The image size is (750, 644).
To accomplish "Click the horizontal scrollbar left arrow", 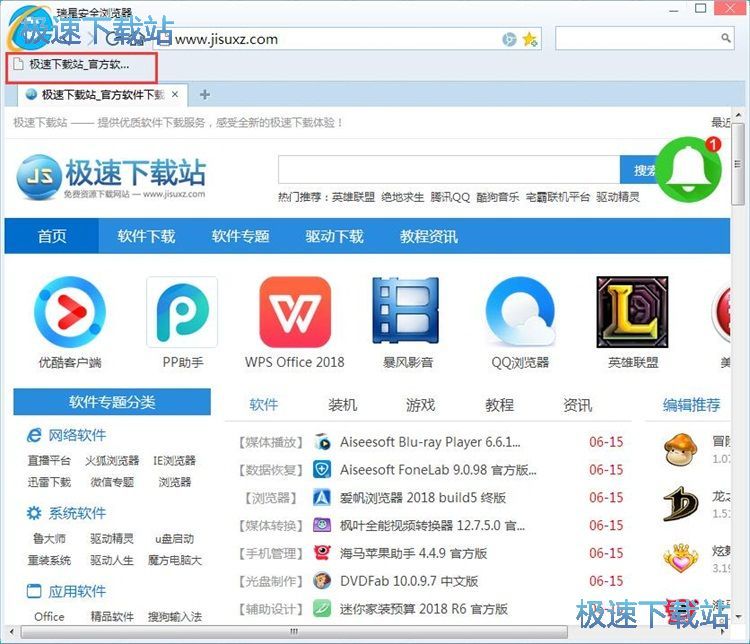I will point(12,632).
